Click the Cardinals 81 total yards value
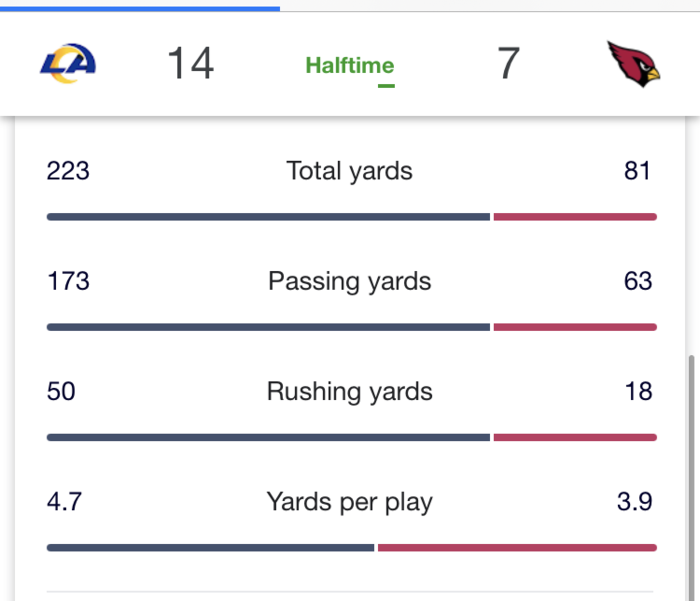 pos(638,171)
